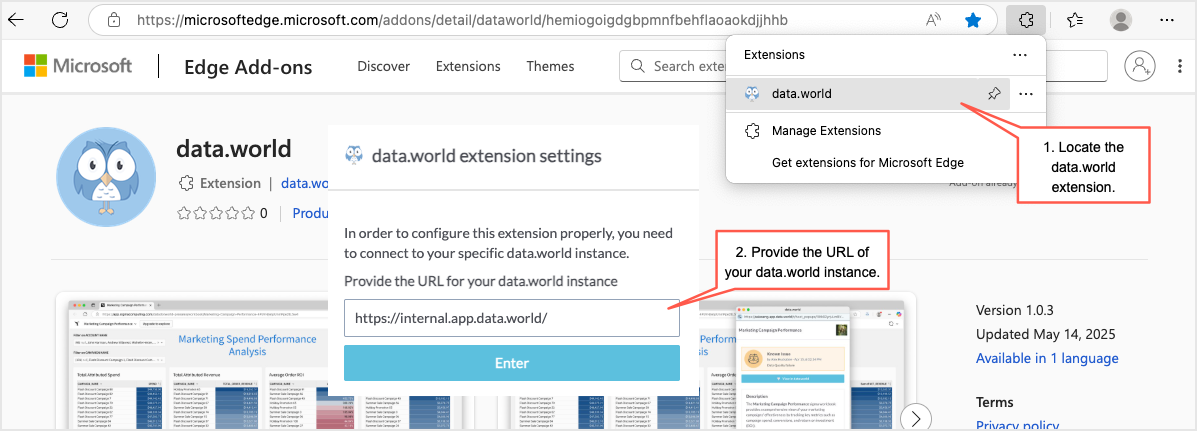Show next screenshot with carousel arrow
The image size is (1197, 431).
(916, 419)
